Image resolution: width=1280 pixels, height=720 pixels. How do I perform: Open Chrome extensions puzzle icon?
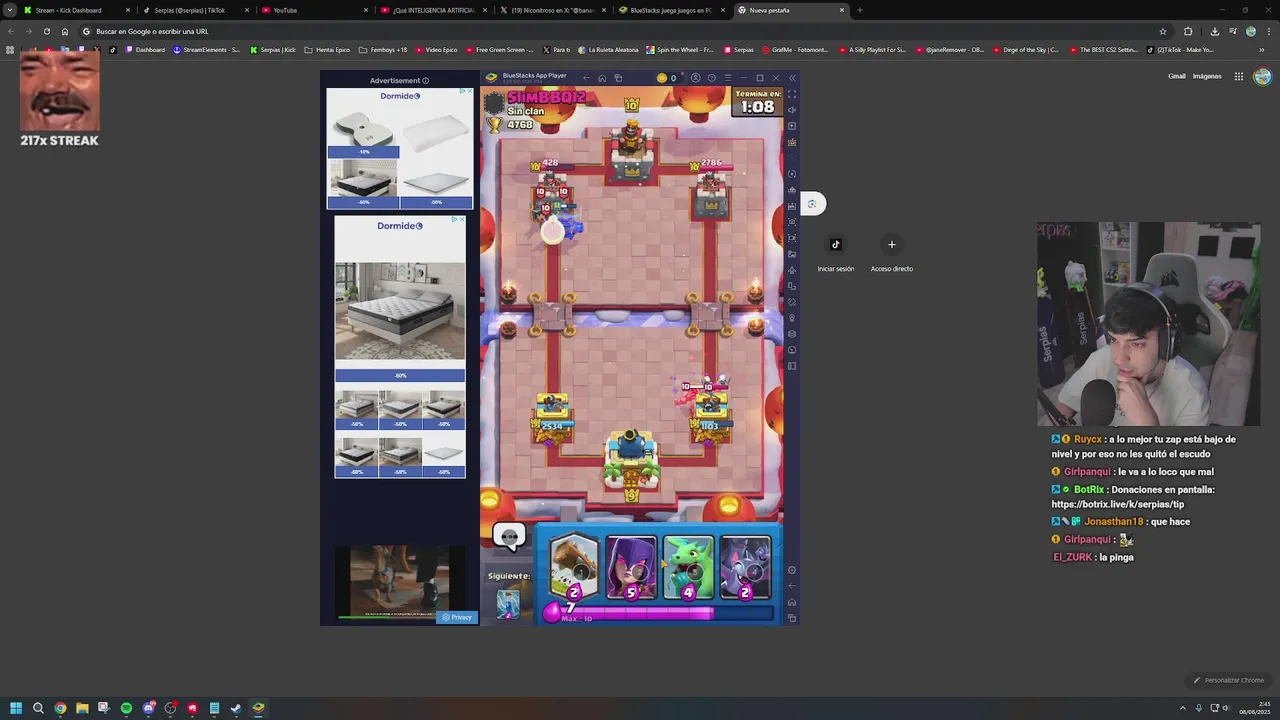[x=1188, y=31]
